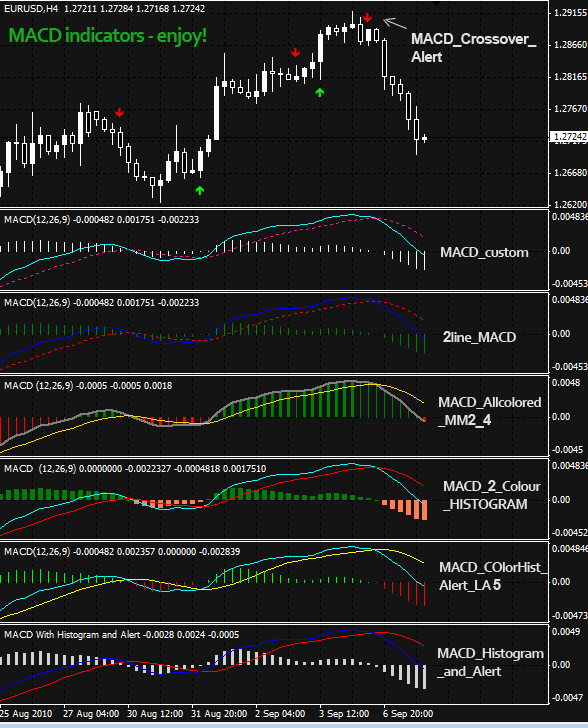
Task: Click the 0.00 zero level in MACD_custom window
Action: tap(561, 251)
